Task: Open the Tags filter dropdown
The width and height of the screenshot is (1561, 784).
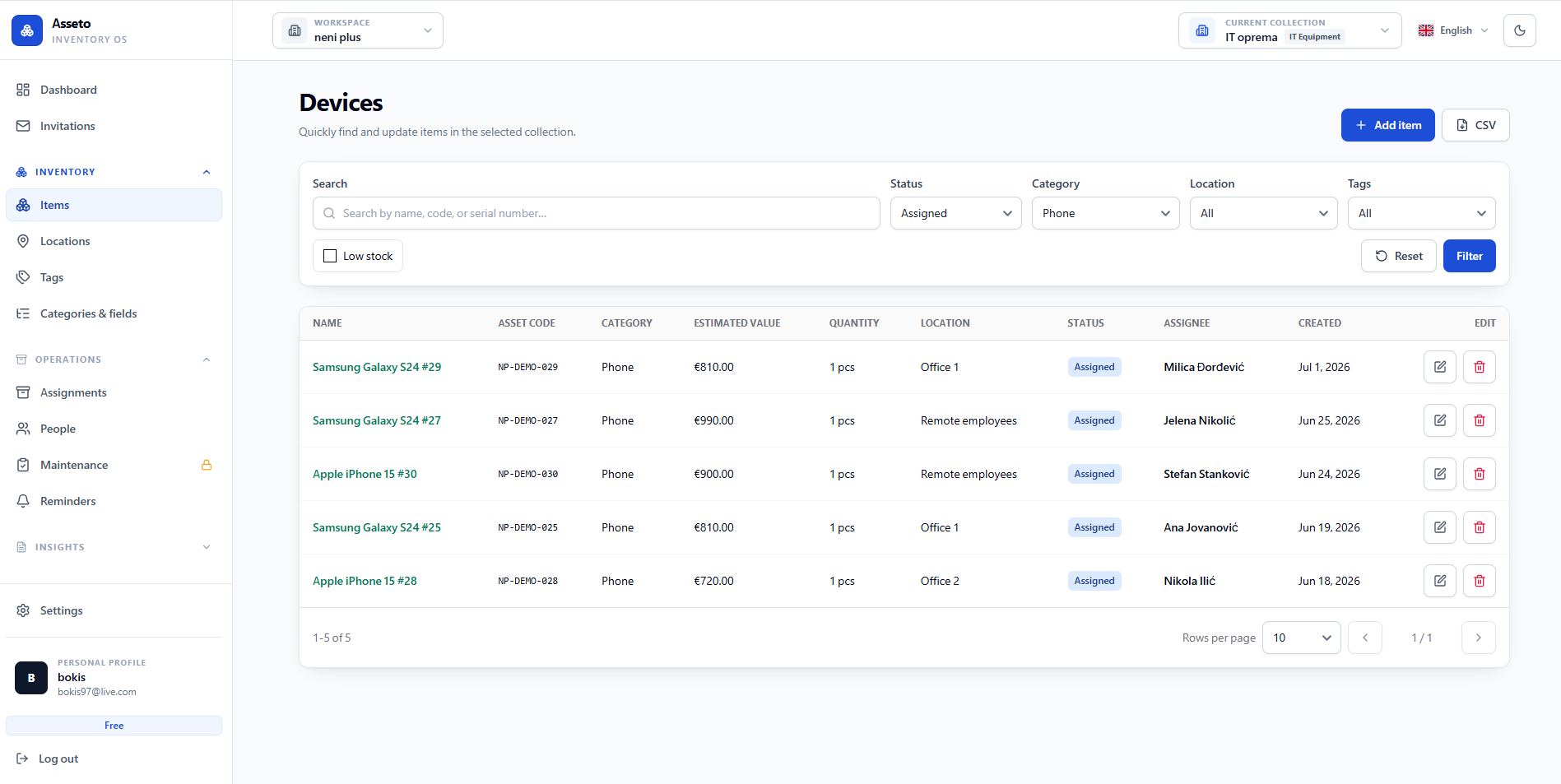Action: point(1421,213)
